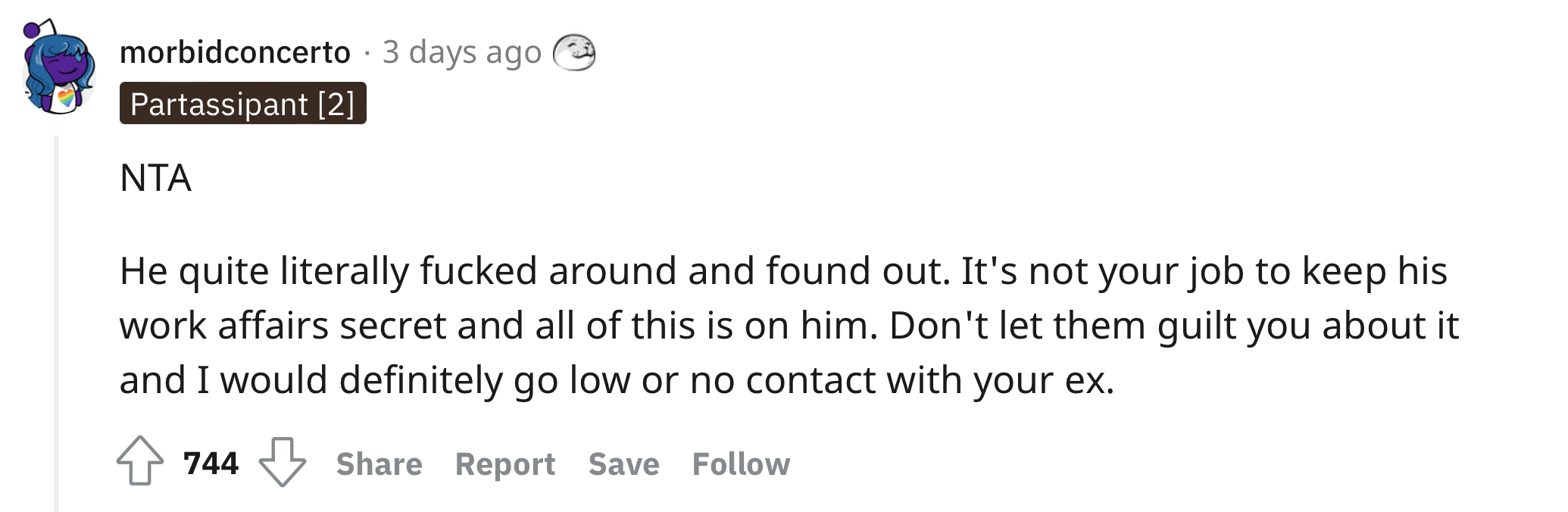Upvote morbidconcerto's comment
The width and height of the screenshot is (1568, 512).
pos(140,461)
